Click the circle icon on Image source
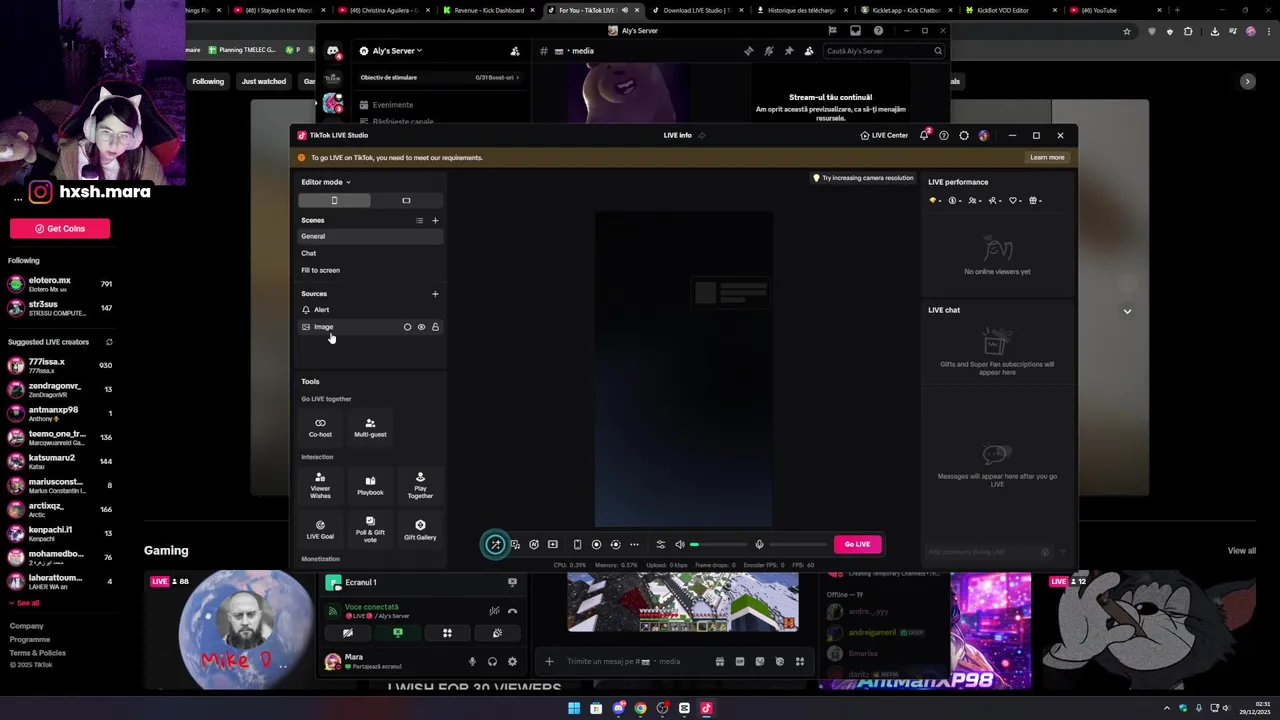 coord(407,327)
